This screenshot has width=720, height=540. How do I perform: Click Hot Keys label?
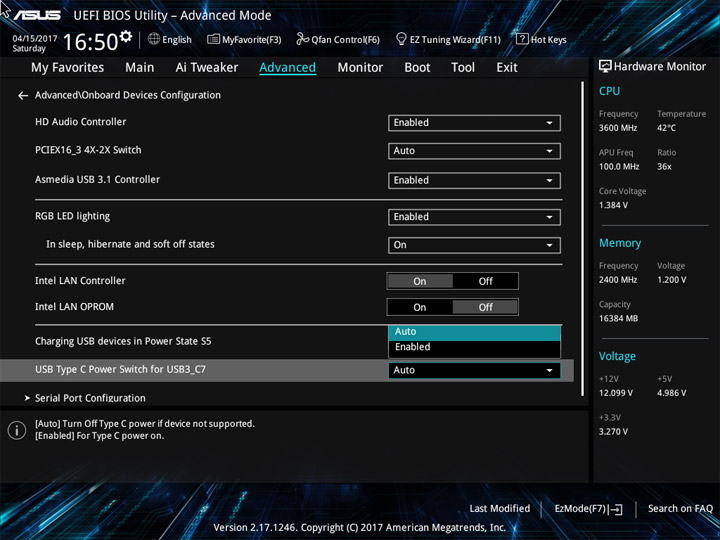tap(548, 40)
